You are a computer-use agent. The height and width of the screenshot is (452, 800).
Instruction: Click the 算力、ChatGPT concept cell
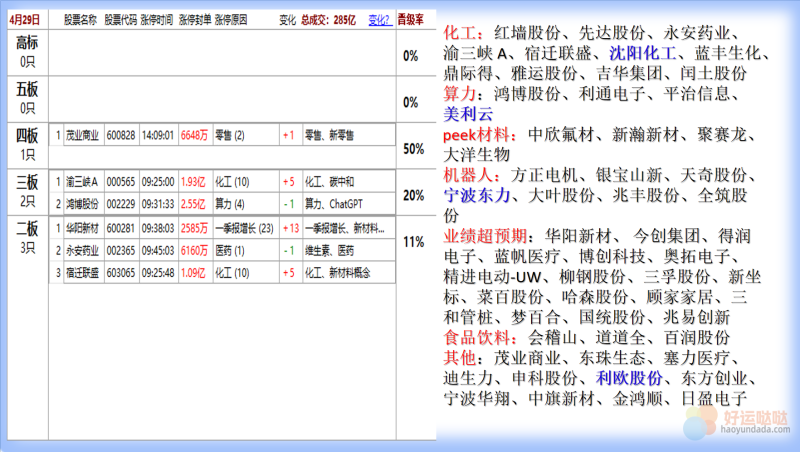pos(334,204)
